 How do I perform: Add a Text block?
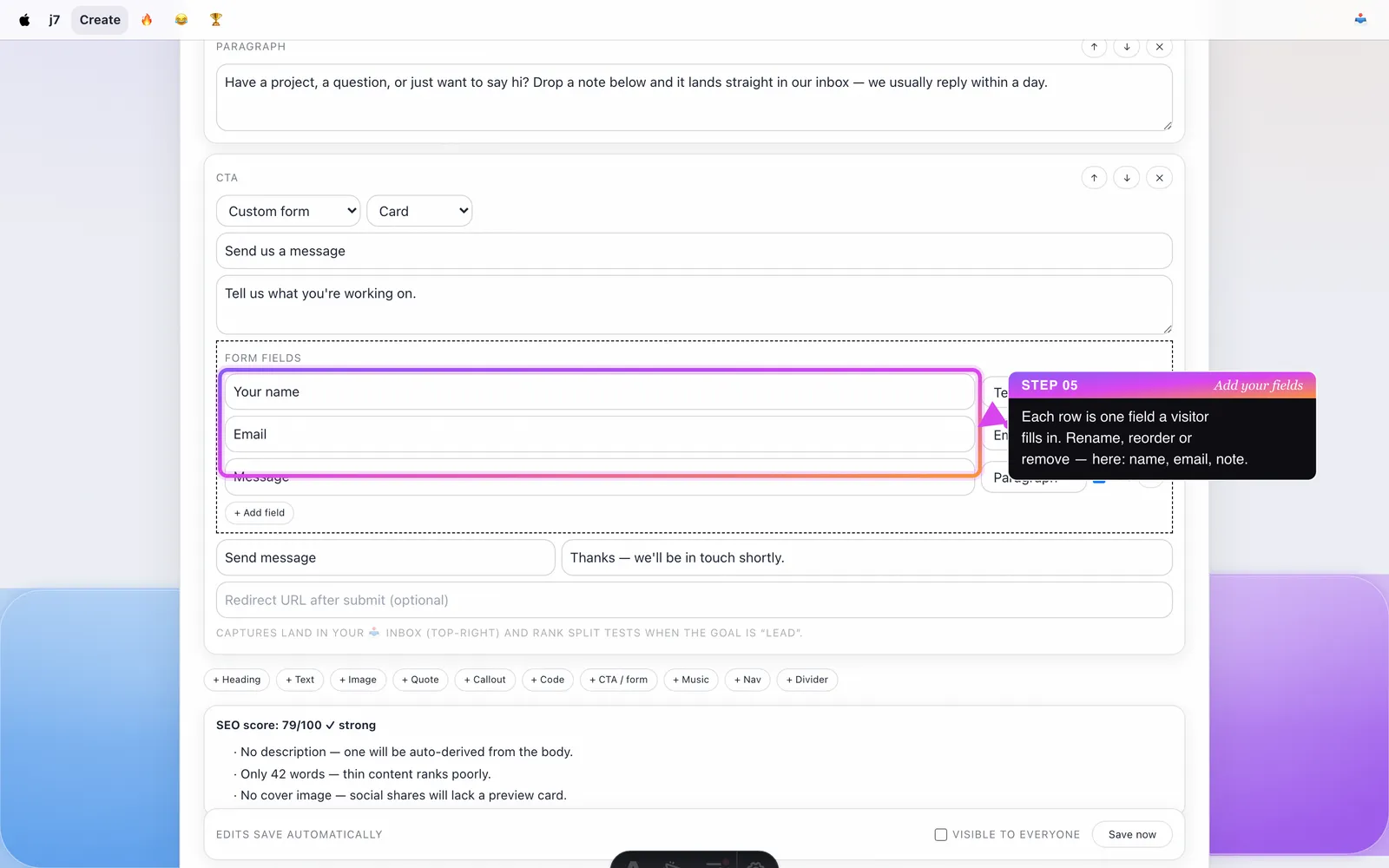(300, 680)
